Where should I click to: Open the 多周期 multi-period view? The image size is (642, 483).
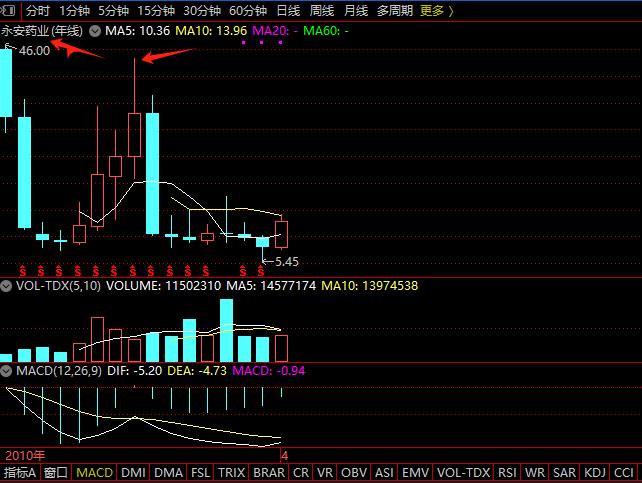click(x=395, y=11)
